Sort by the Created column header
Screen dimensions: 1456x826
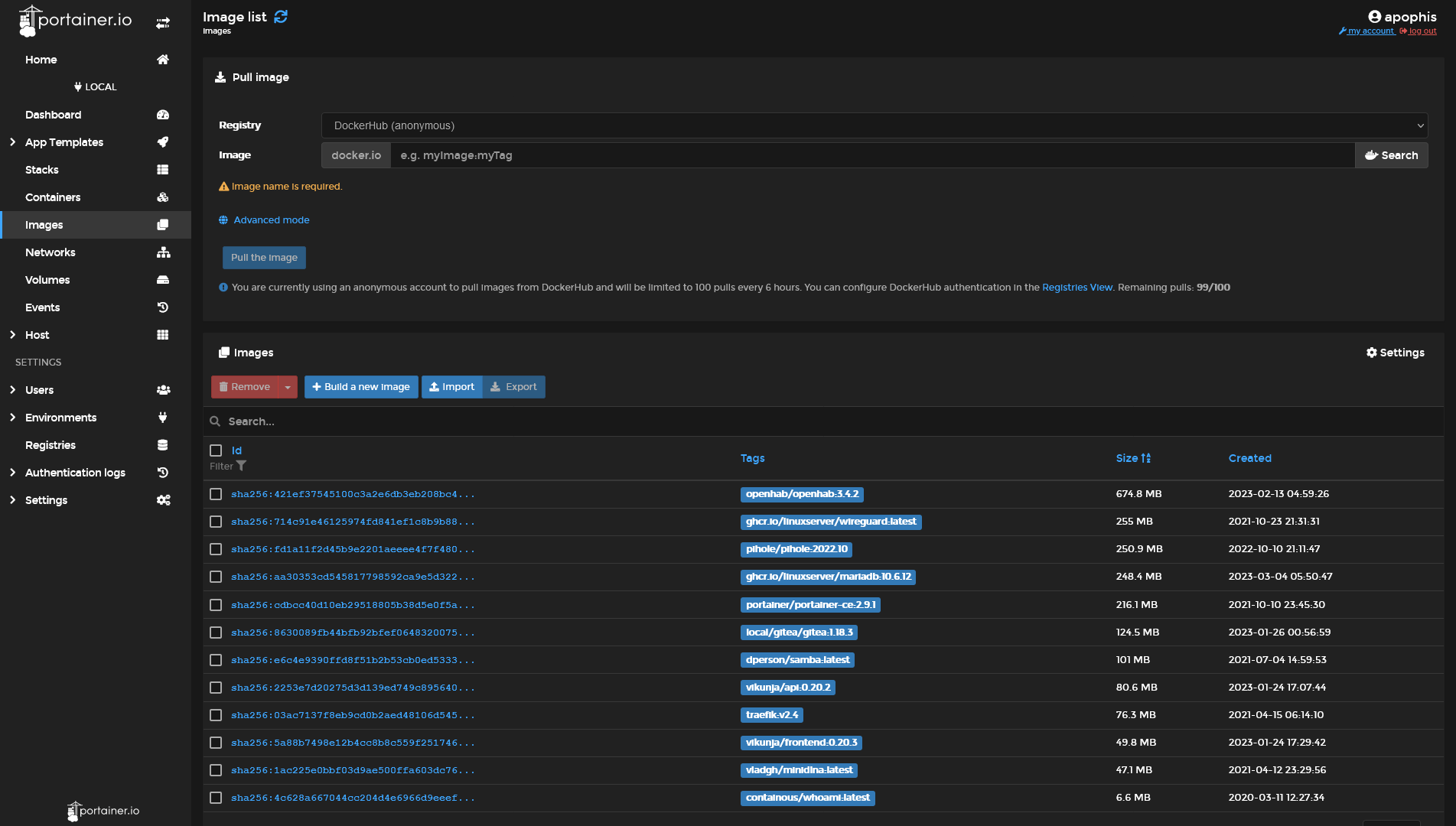1249,458
